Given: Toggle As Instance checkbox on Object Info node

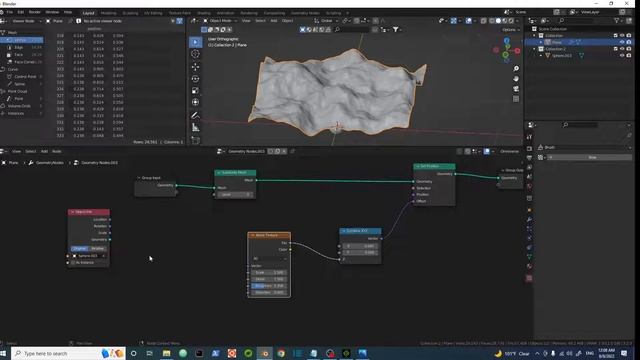Looking at the screenshot, I should click(73, 263).
